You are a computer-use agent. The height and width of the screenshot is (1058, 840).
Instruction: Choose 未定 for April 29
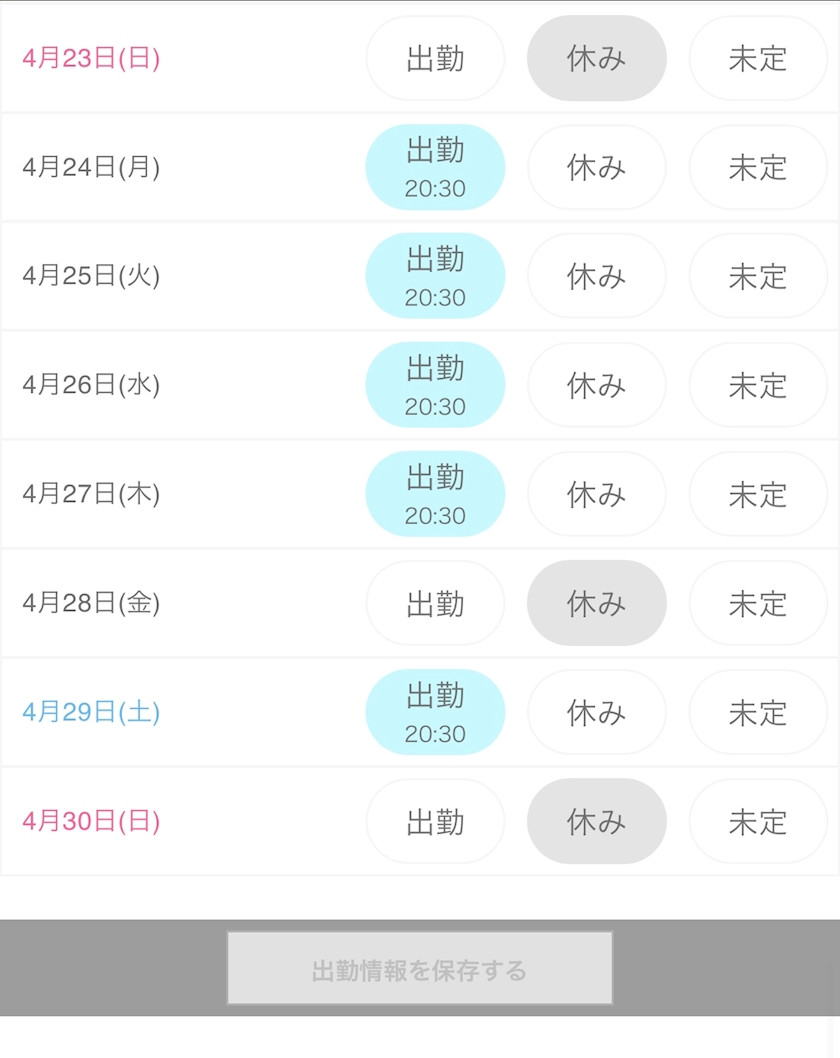(758, 713)
